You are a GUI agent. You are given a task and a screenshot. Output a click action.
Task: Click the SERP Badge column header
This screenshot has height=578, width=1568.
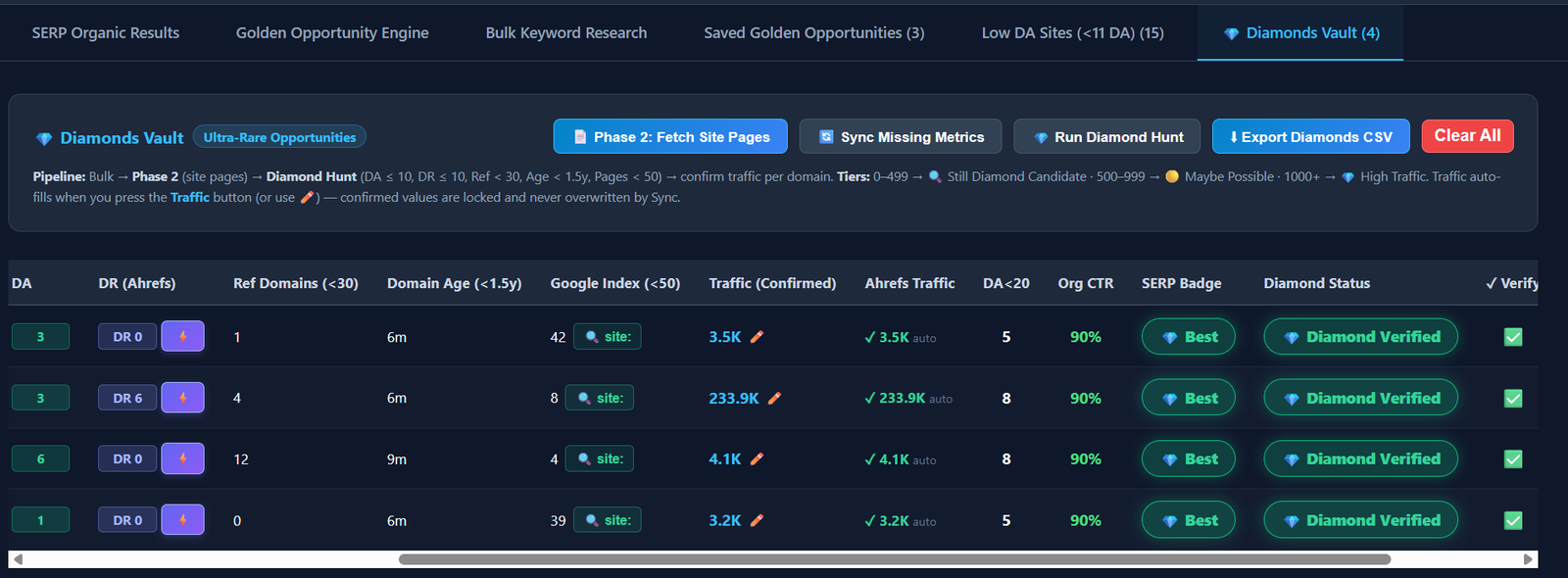pos(1181,283)
